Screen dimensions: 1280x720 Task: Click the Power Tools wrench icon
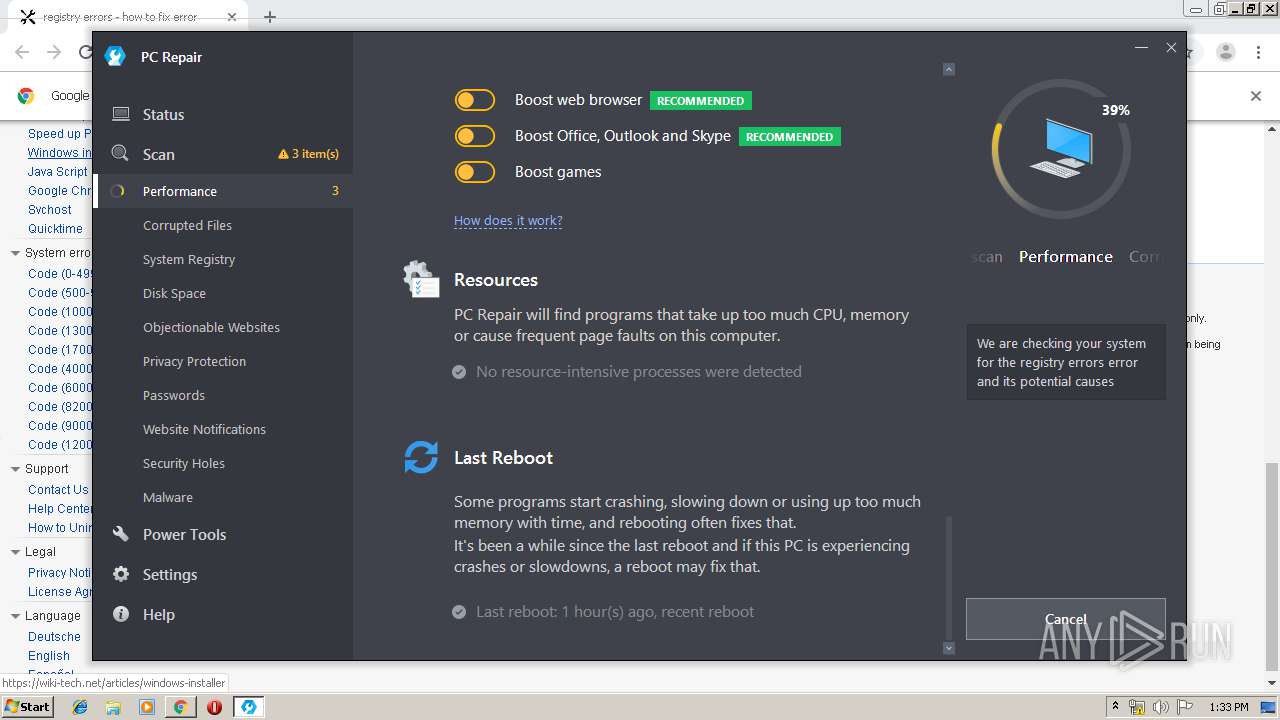click(x=121, y=534)
